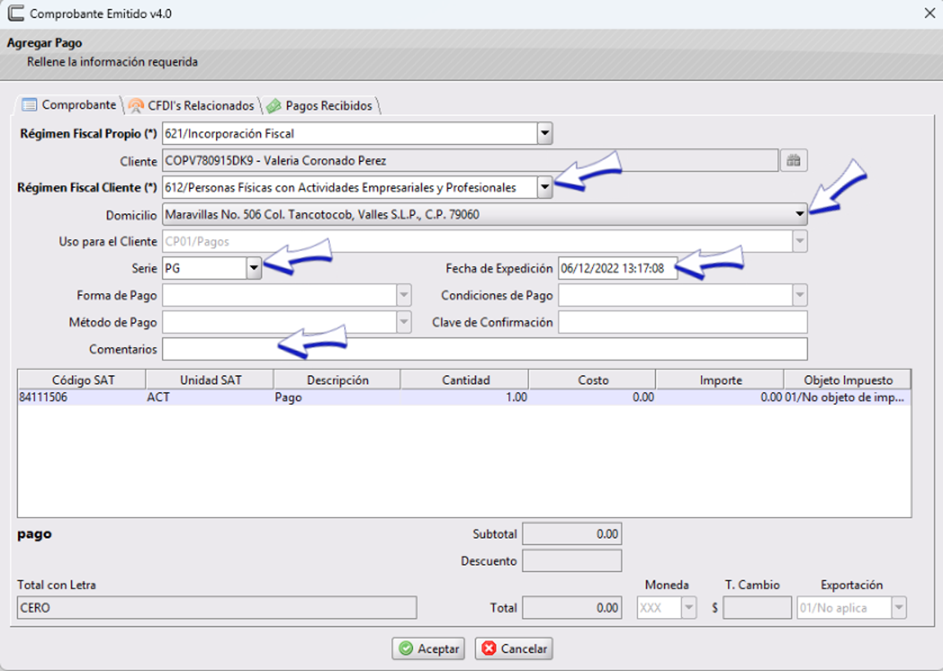Open the Condiciones de Pago dropdown
Image resolution: width=943 pixels, height=671 pixels.
pos(800,295)
